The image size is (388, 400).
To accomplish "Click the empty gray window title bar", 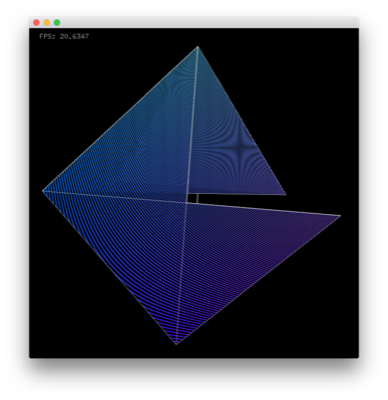I will 208,23.
